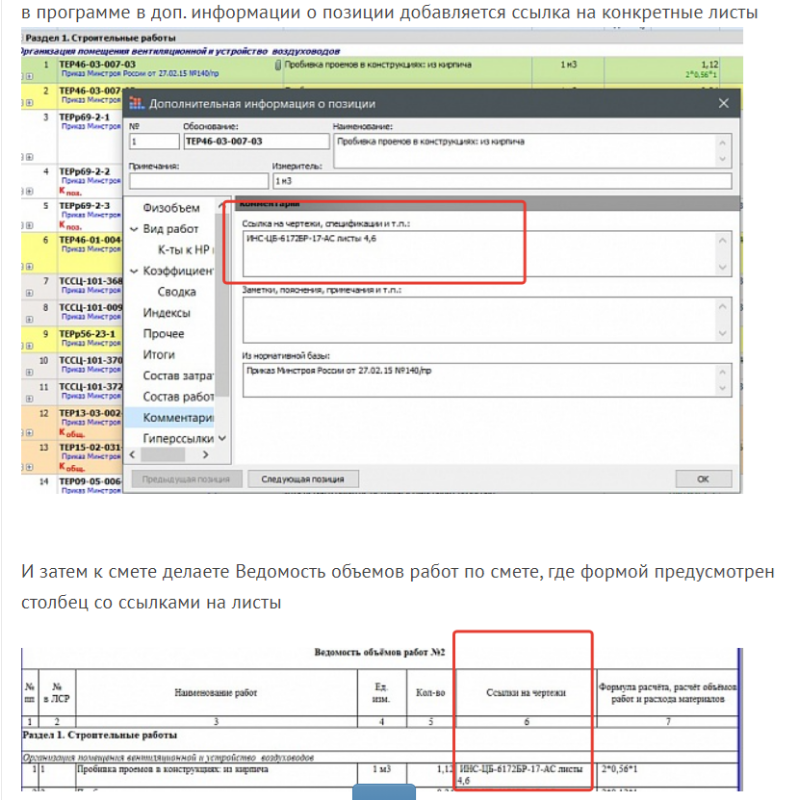Screen dimensions: 797x800
Task: Click the empty Примечания field
Action: tap(198, 181)
